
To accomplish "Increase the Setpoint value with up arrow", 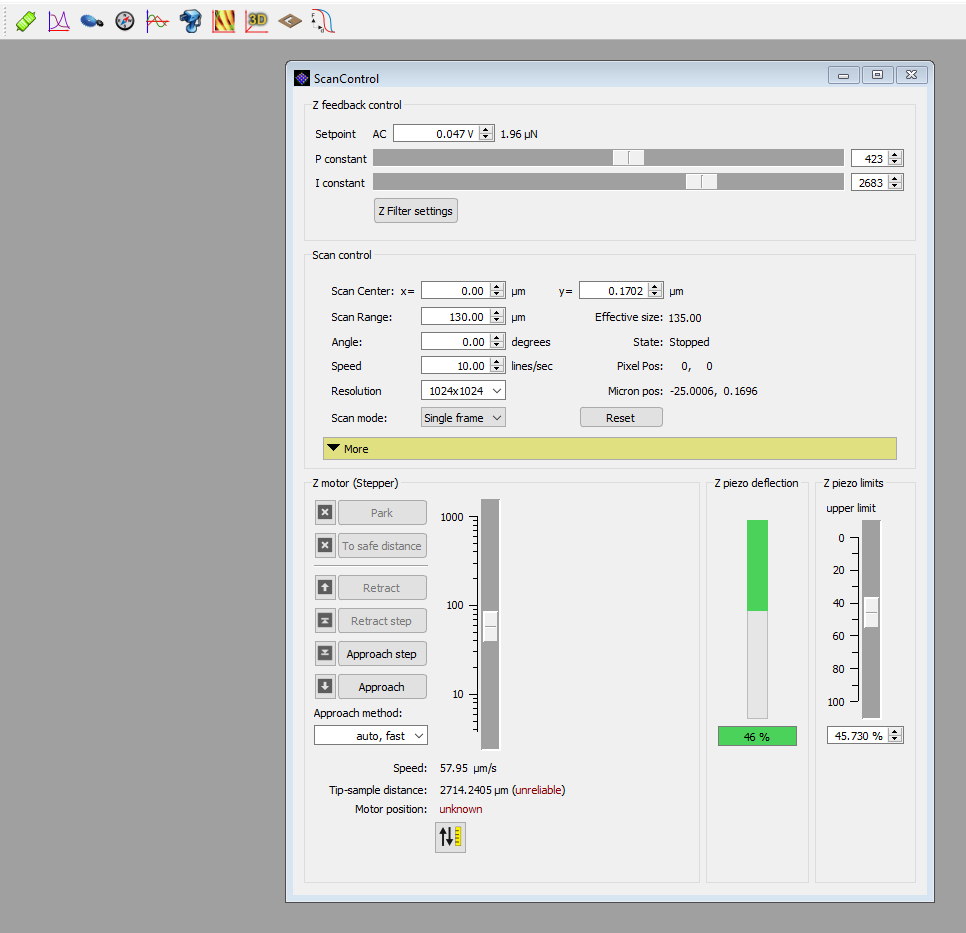I will pyautogui.click(x=486, y=130).
